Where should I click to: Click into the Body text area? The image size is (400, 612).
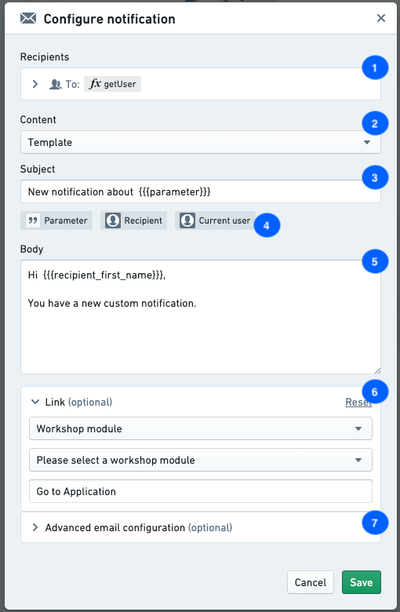201,317
